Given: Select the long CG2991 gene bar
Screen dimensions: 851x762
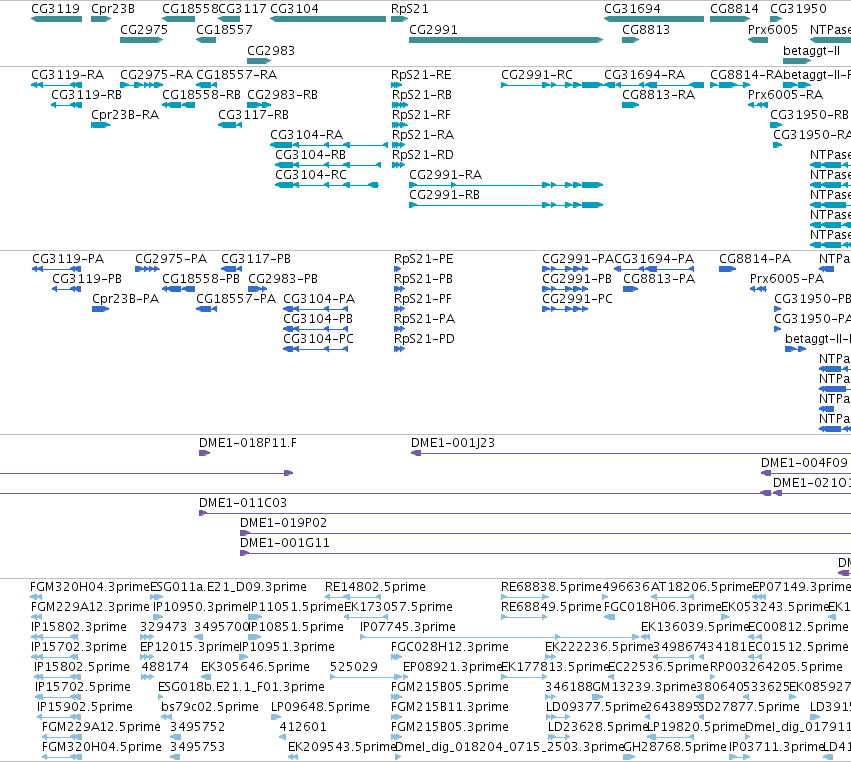Looking at the screenshot, I should (x=506, y=40).
